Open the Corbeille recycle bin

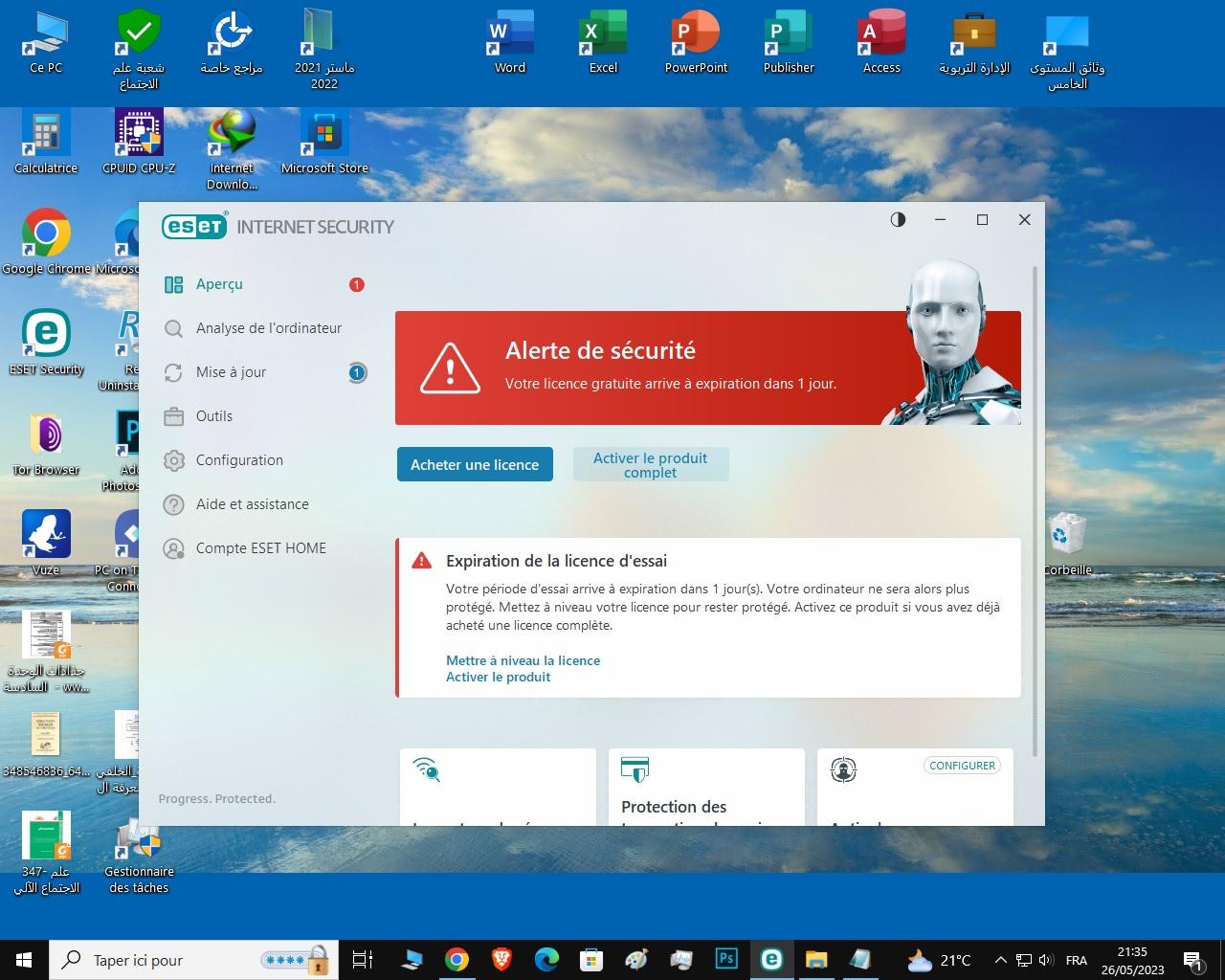(x=1067, y=545)
